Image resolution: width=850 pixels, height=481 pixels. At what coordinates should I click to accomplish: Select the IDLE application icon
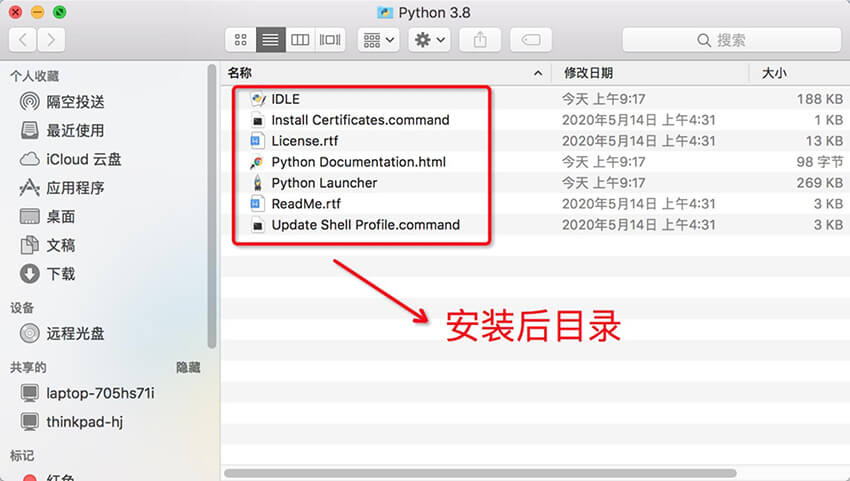(x=257, y=99)
